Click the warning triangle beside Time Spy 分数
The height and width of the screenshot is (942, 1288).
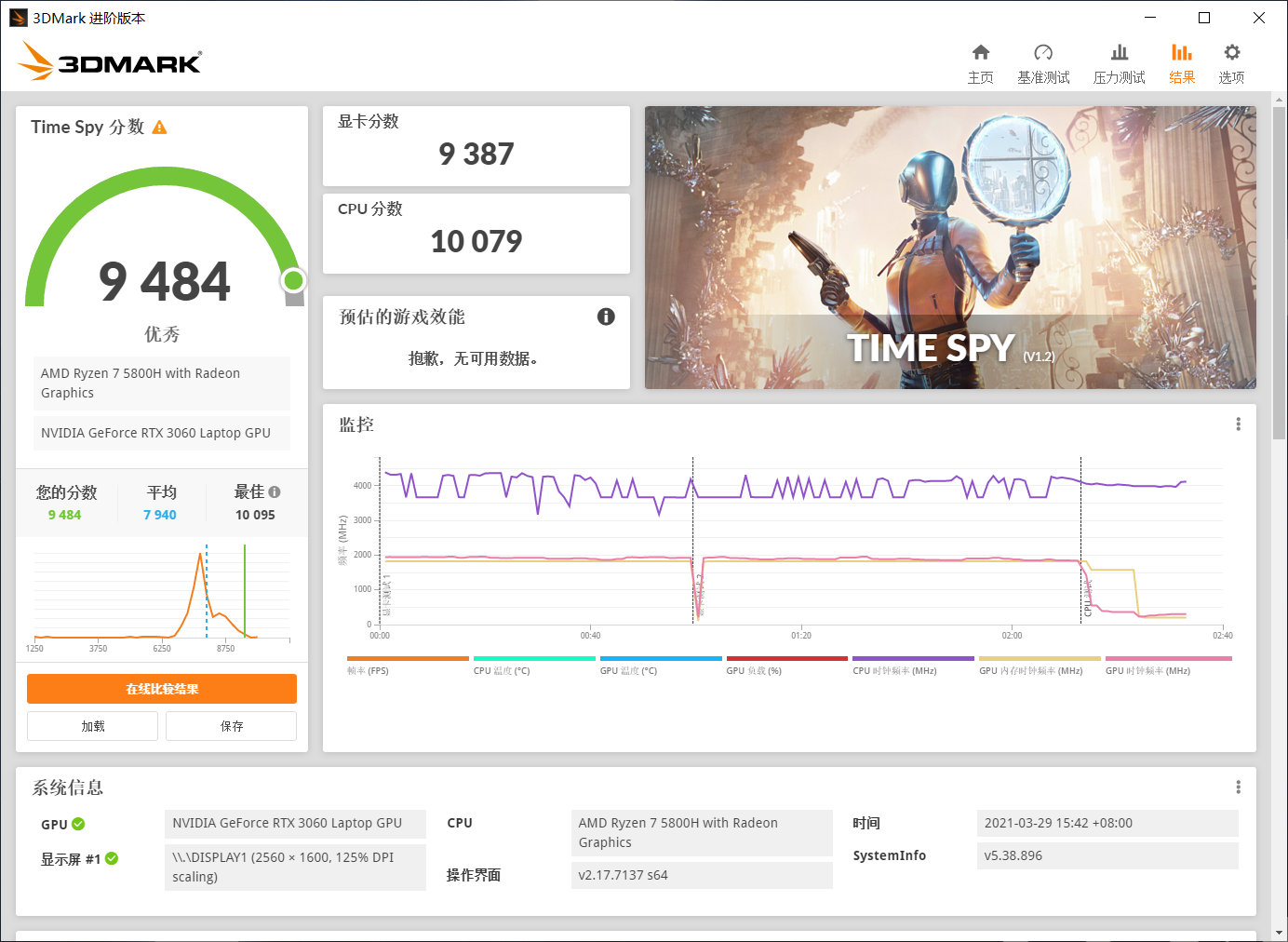[159, 128]
